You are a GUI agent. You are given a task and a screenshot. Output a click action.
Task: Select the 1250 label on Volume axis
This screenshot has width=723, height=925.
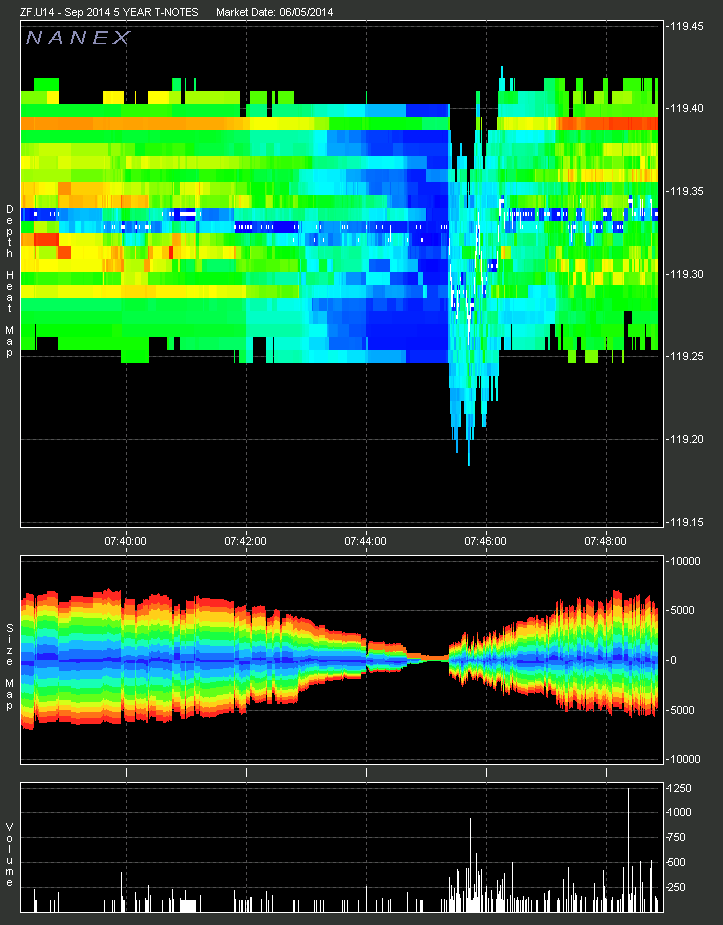pyautogui.click(x=679, y=788)
